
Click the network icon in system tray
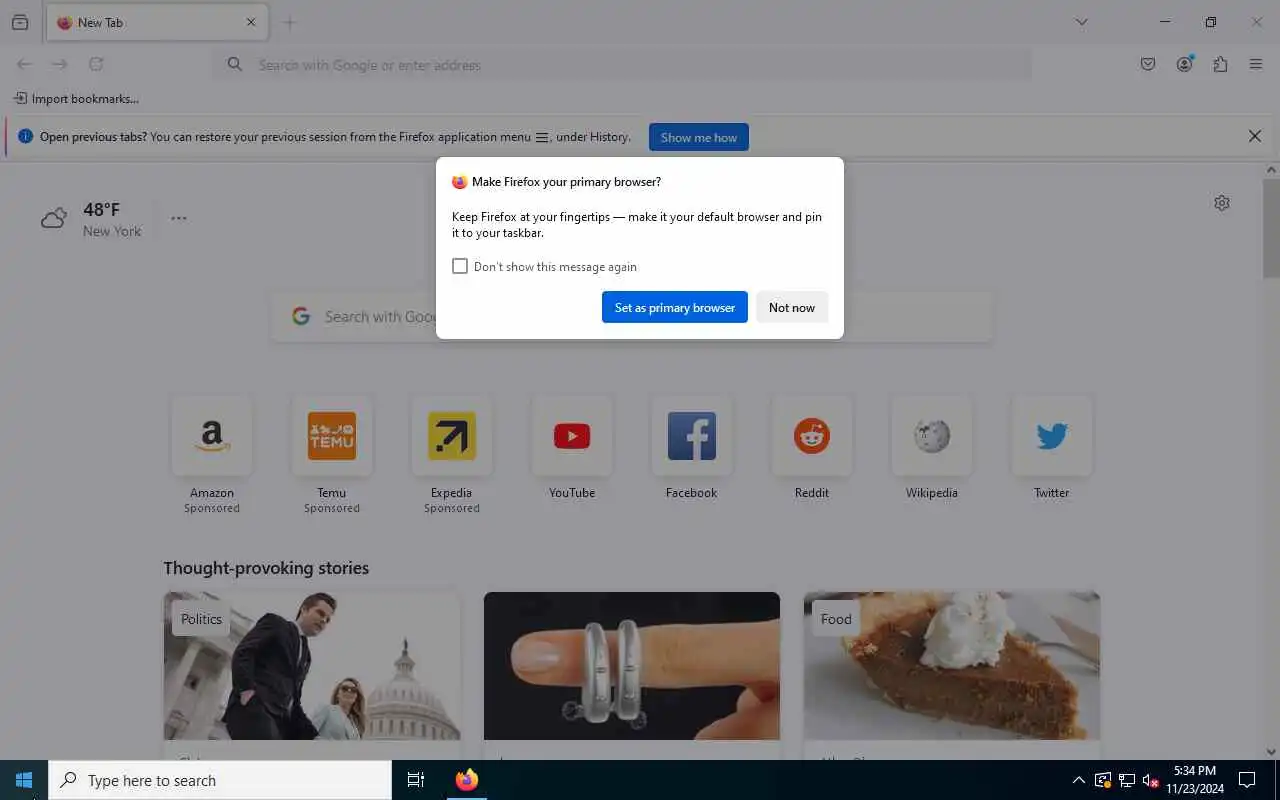(x=1126, y=780)
